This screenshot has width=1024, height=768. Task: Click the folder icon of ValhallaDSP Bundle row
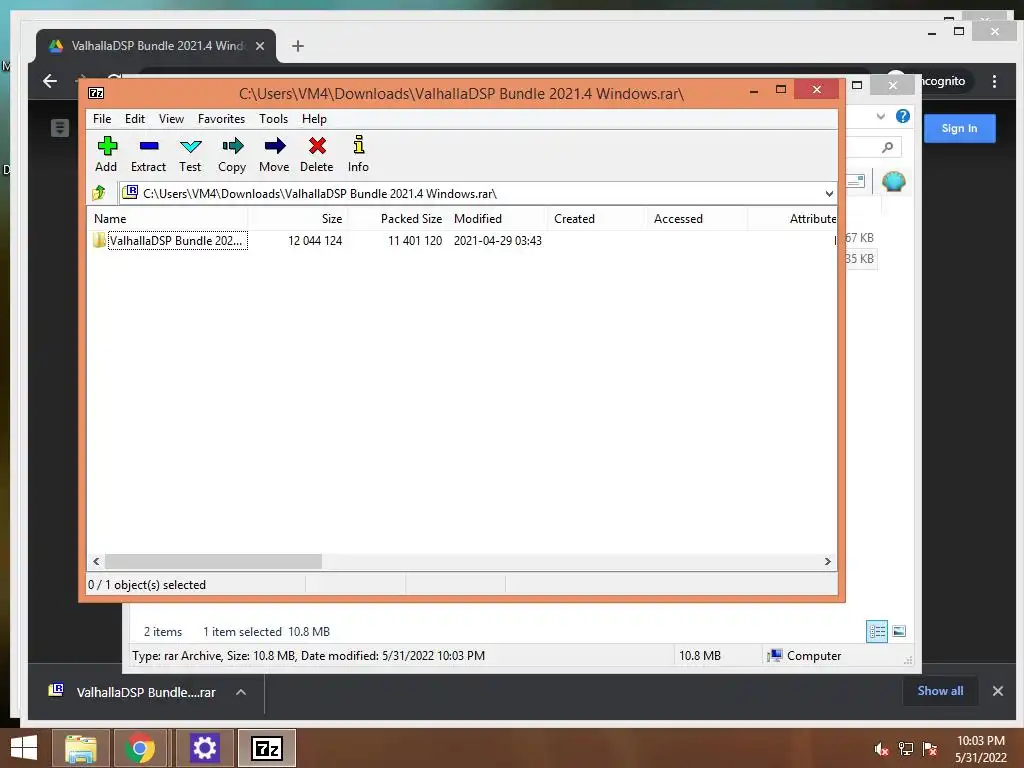tap(99, 240)
